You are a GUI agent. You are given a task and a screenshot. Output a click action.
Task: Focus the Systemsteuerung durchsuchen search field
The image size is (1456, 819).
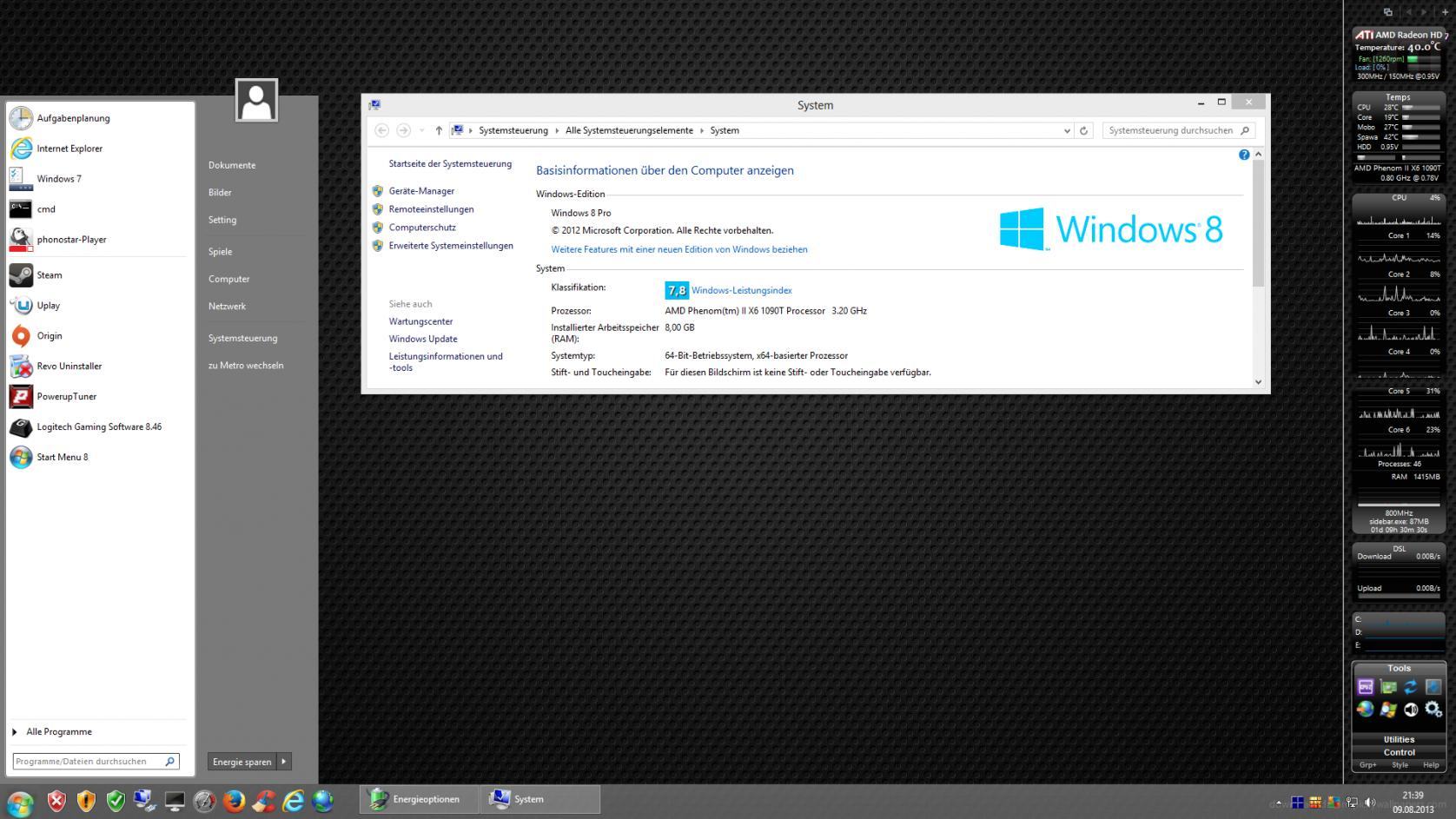(x=1179, y=130)
